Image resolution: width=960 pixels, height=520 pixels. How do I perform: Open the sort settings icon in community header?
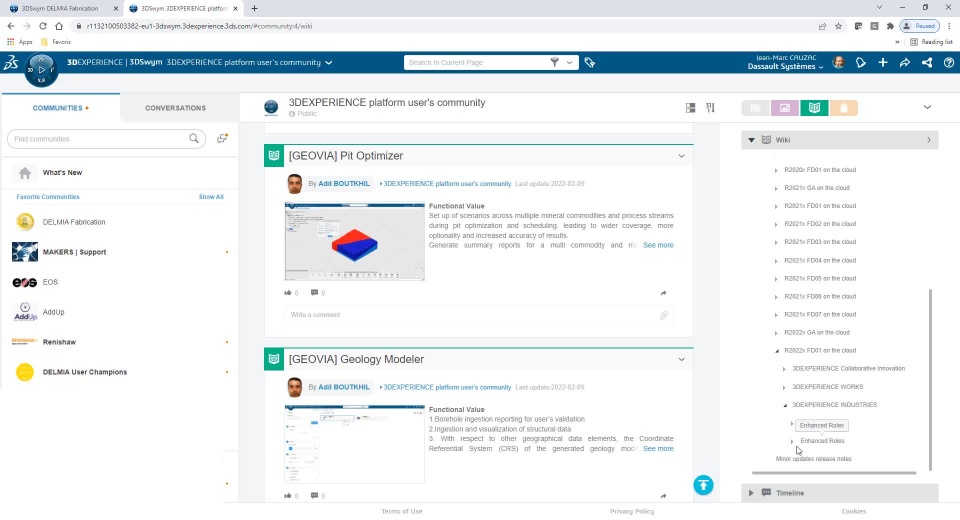(x=710, y=108)
